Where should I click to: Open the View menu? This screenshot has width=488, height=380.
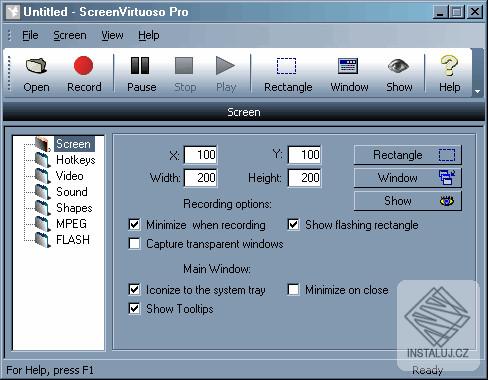coord(112,35)
